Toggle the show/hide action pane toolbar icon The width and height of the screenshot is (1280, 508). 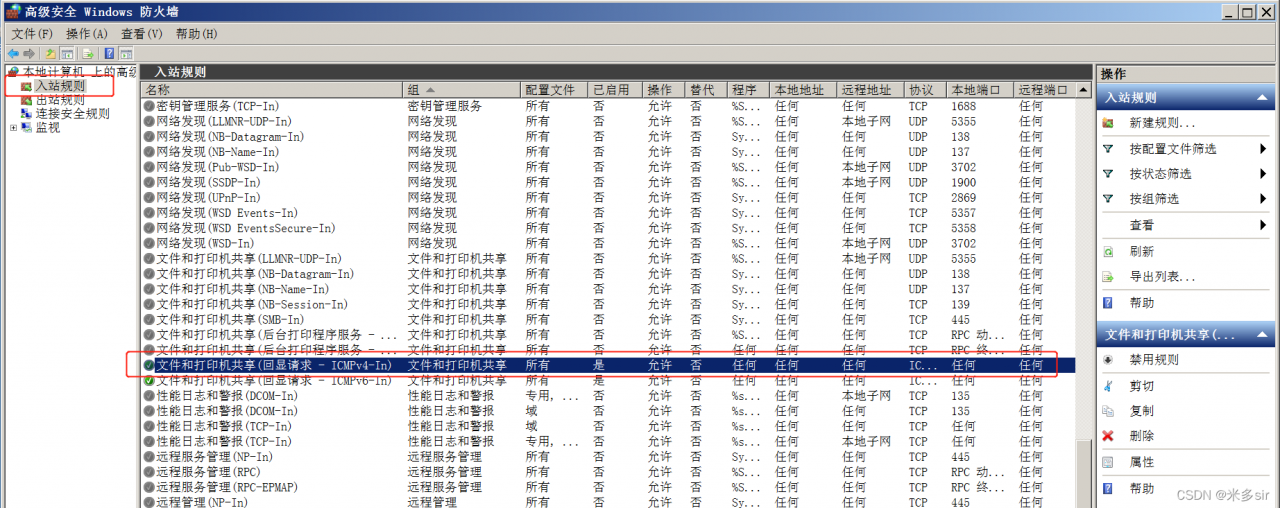point(126,53)
